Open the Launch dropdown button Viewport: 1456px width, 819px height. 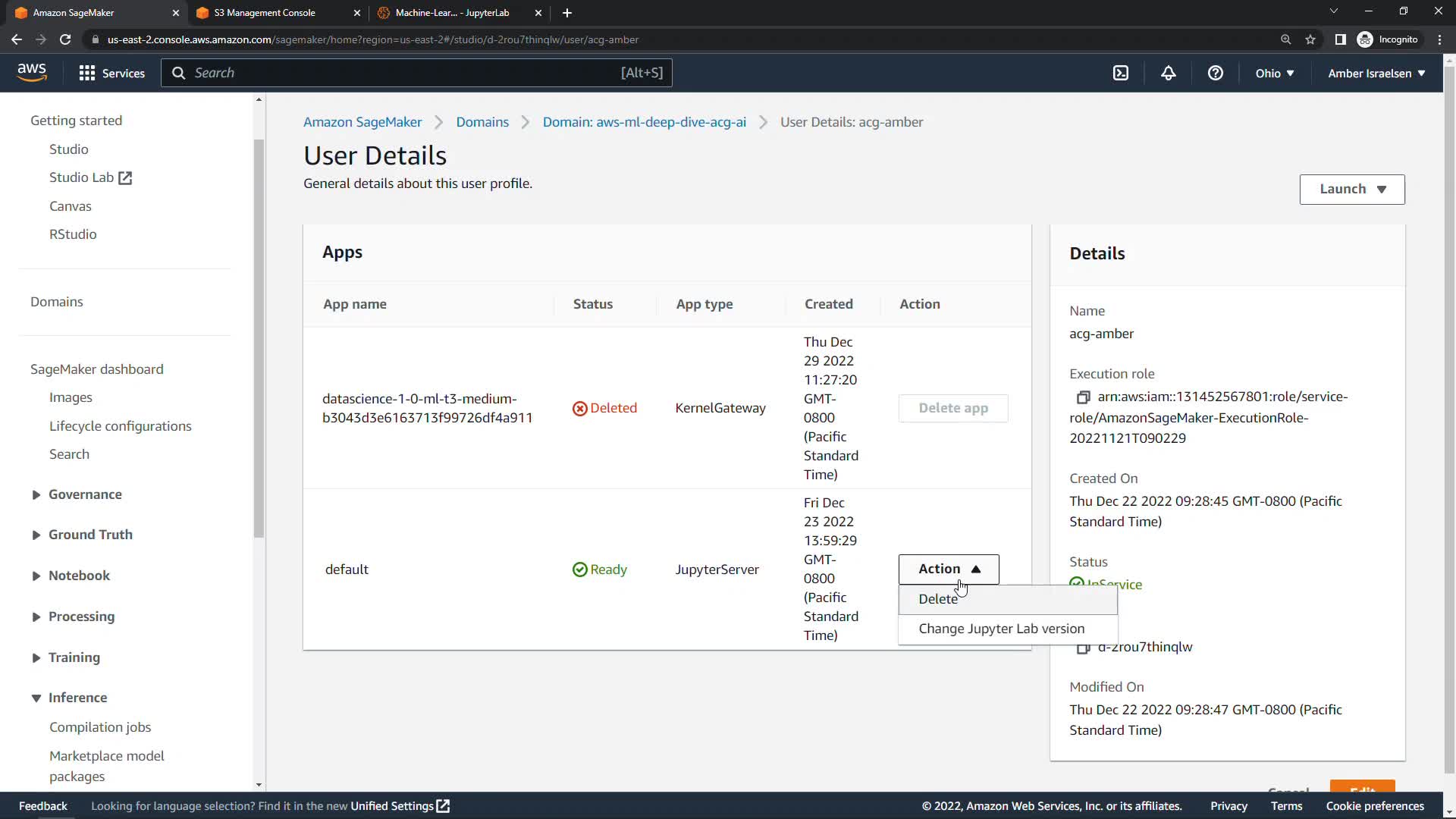pyautogui.click(x=1352, y=189)
